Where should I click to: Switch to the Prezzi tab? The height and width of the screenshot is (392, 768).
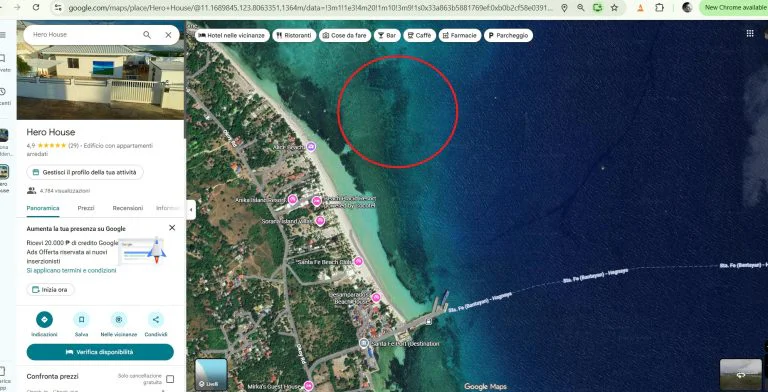pyautogui.click(x=86, y=208)
